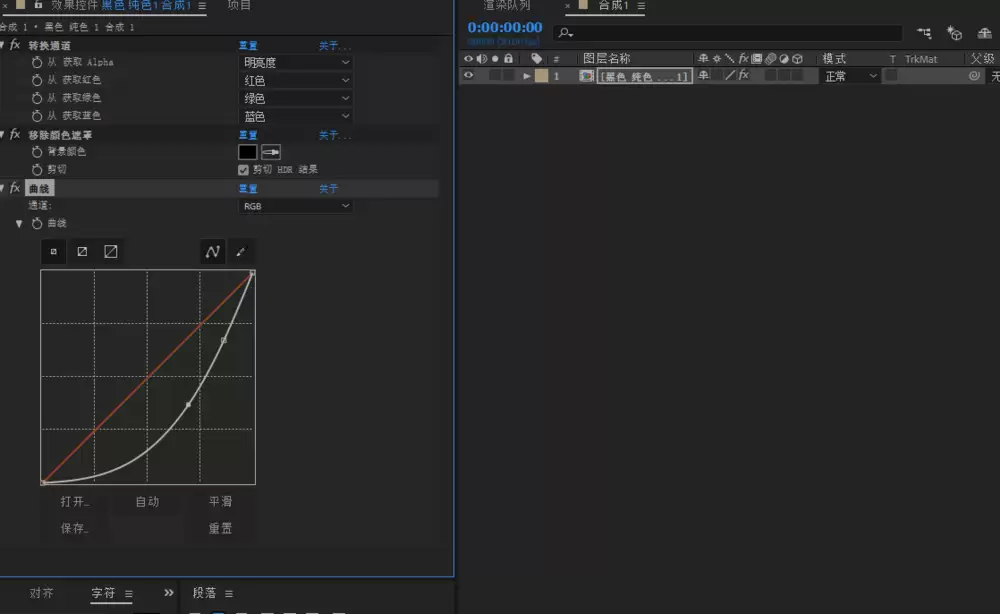
Task: Click the 0:00:00:00 current timecode
Action: 504,27
